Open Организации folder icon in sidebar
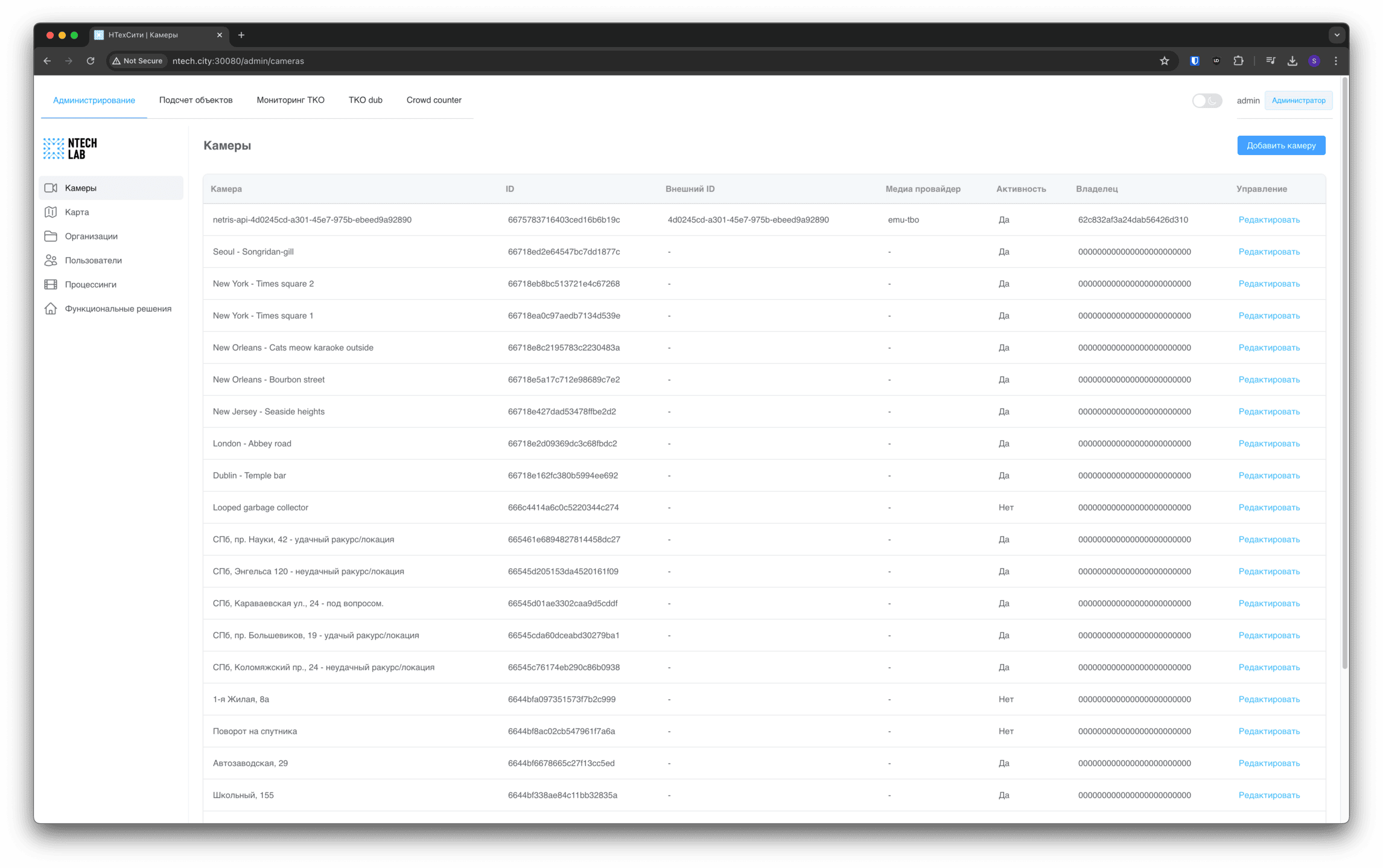The height and width of the screenshot is (868, 1383). coord(51,236)
